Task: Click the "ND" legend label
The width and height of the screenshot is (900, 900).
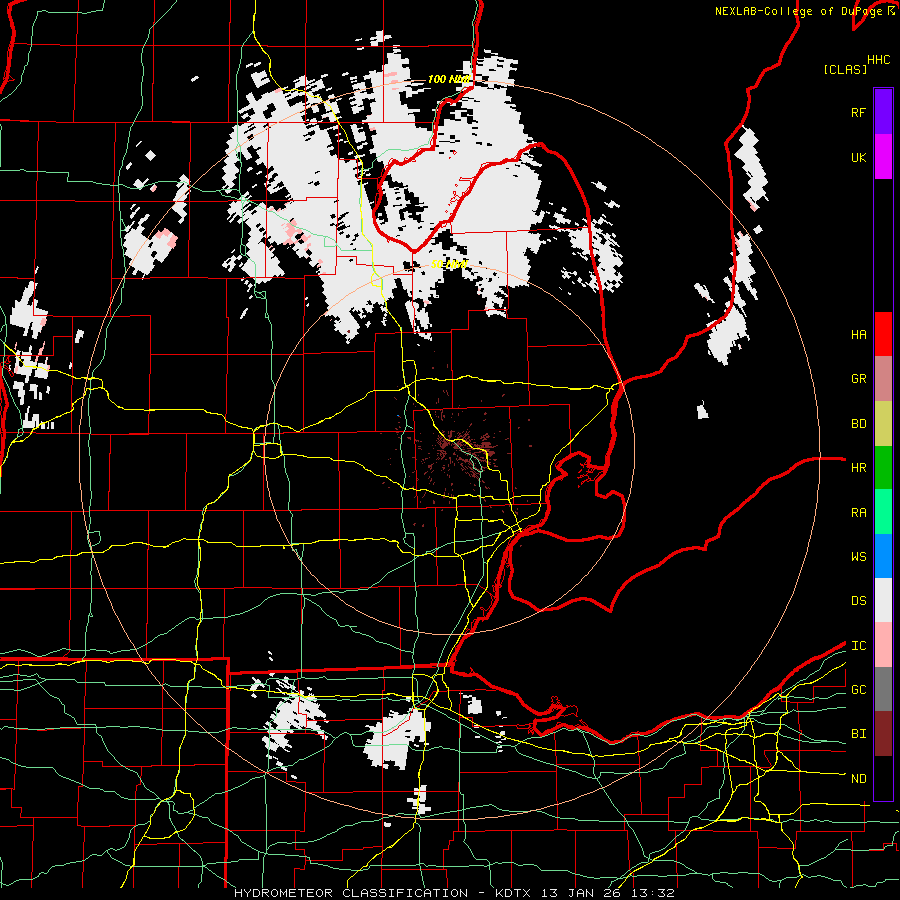Action: pyautogui.click(x=858, y=779)
